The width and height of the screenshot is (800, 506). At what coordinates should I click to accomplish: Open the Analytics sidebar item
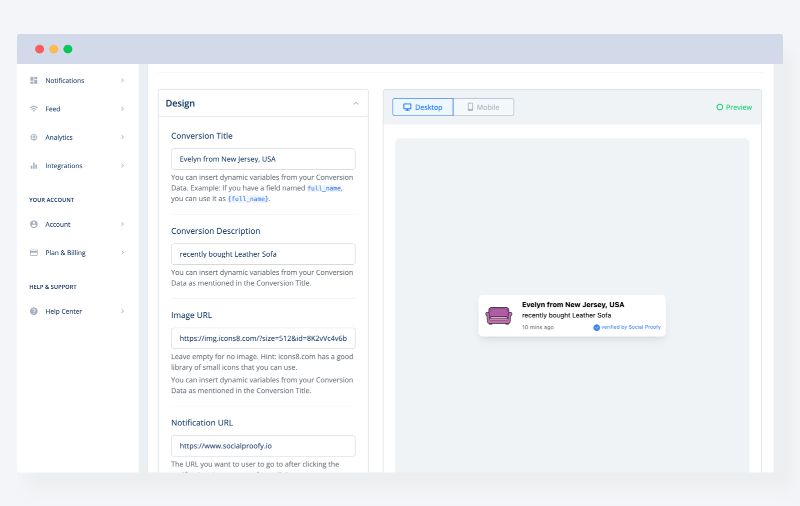coord(78,137)
